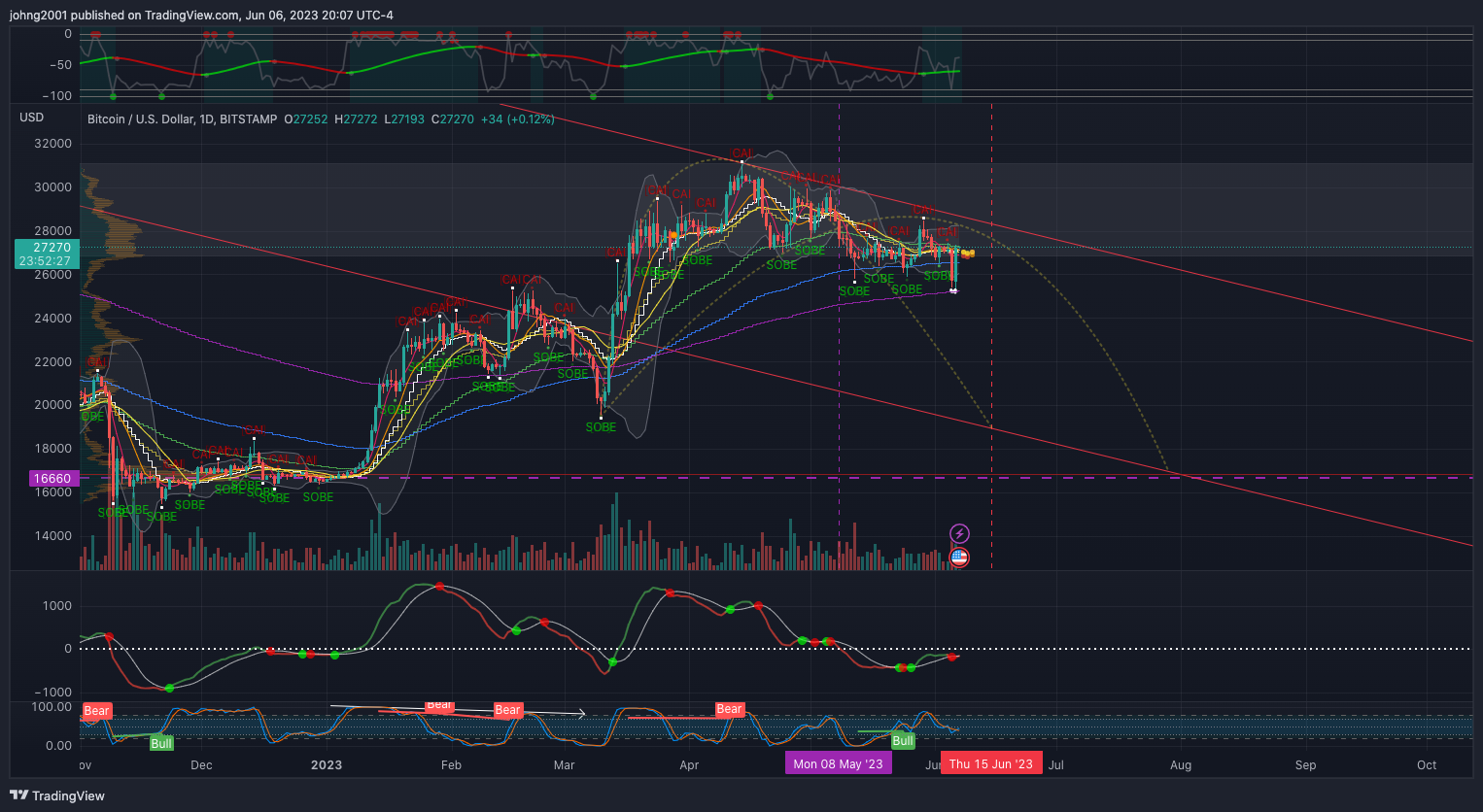The height and width of the screenshot is (812, 1483).
Task: Click the Bear label near late February
Action: (508, 710)
